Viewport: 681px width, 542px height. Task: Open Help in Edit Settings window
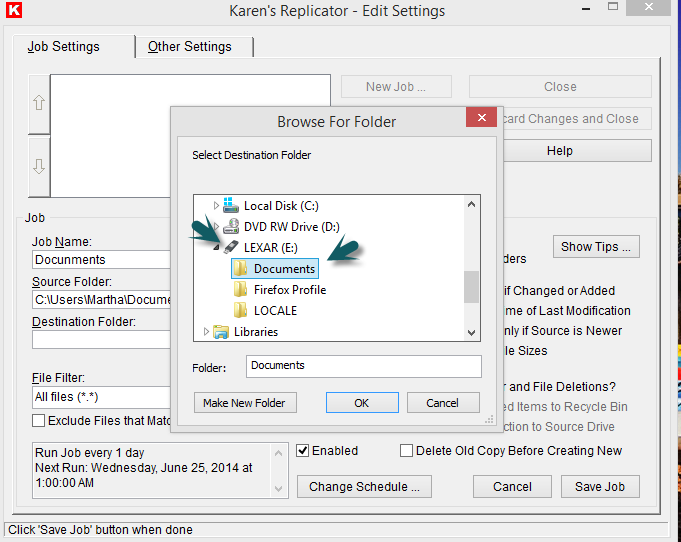click(x=577, y=151)
